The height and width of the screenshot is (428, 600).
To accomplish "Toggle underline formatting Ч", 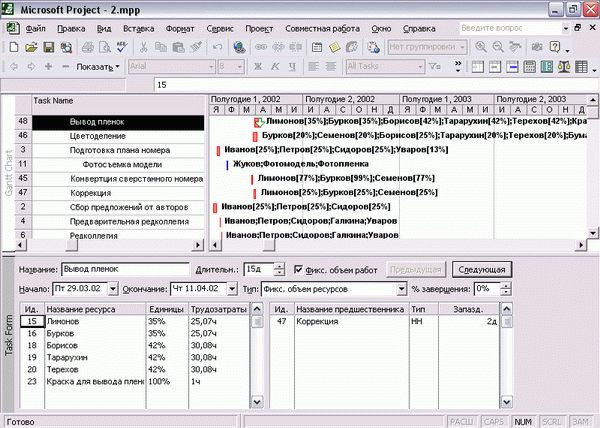I will click(292, 67).
